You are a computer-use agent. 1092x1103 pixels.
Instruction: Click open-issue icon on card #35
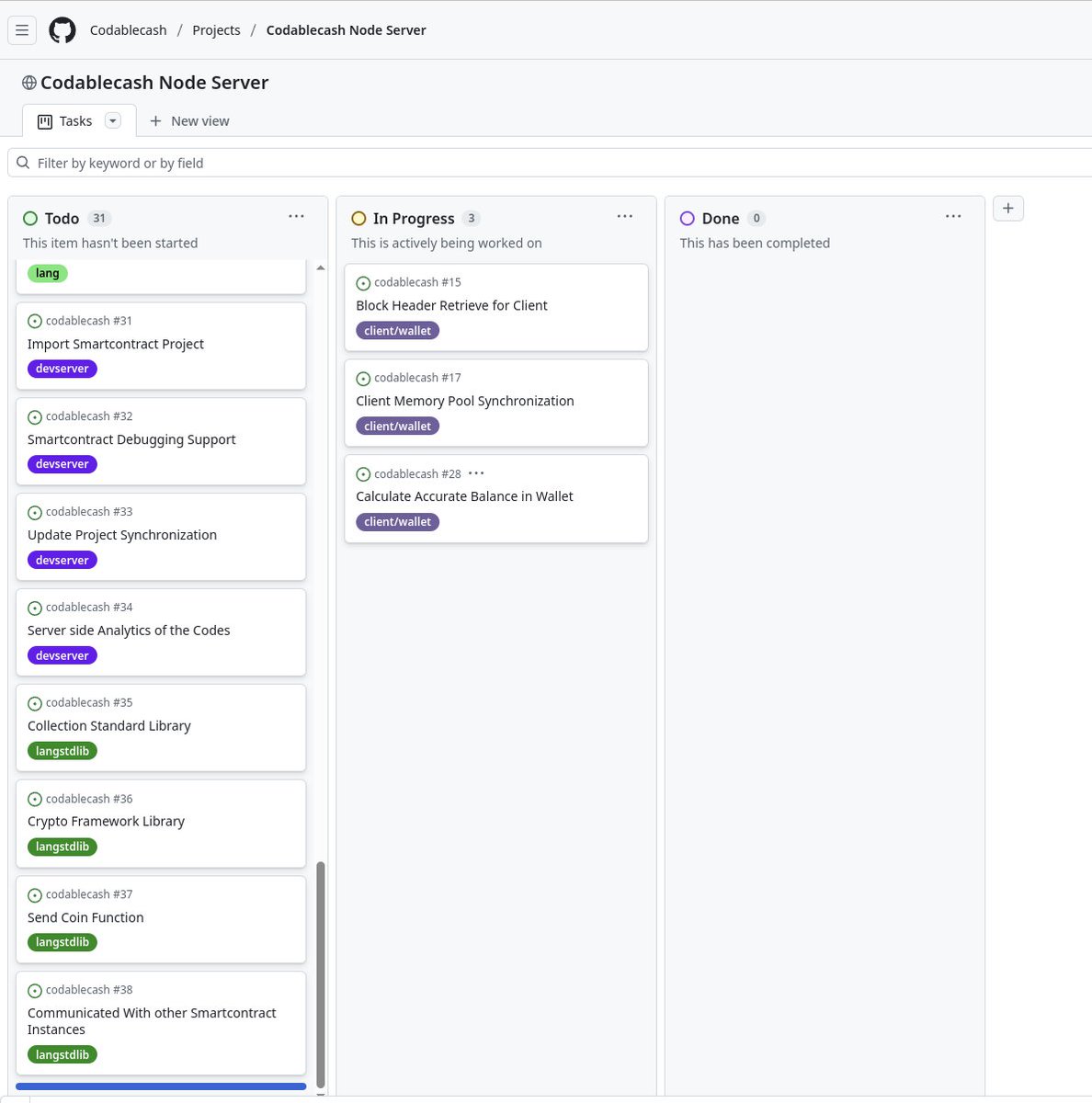(35, 704)
